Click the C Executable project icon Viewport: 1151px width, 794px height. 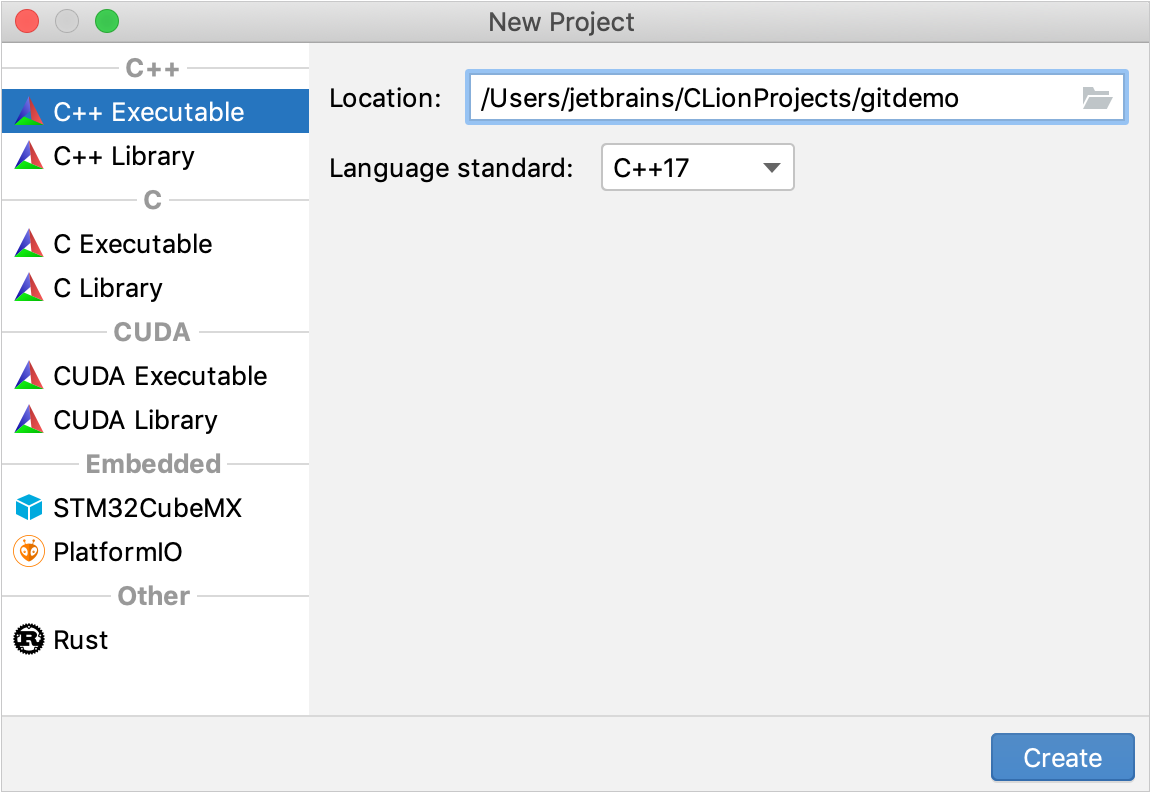(29, 244)
